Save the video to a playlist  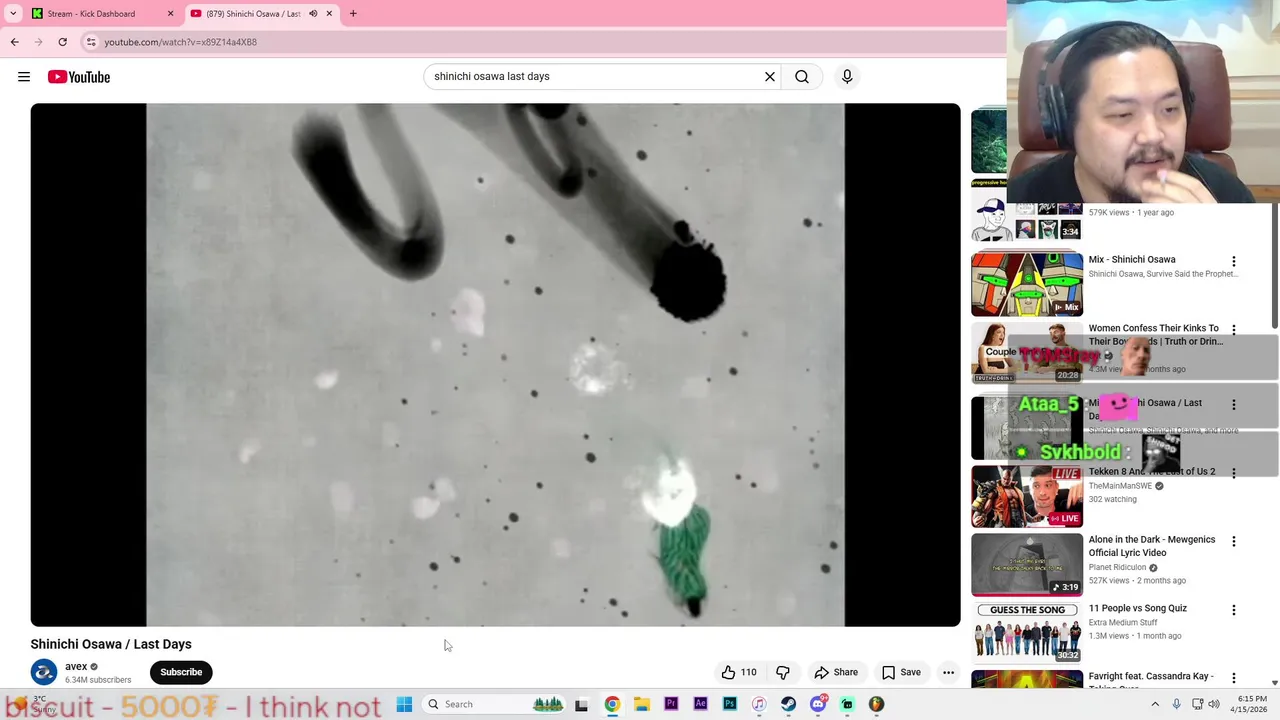[901, 672]
